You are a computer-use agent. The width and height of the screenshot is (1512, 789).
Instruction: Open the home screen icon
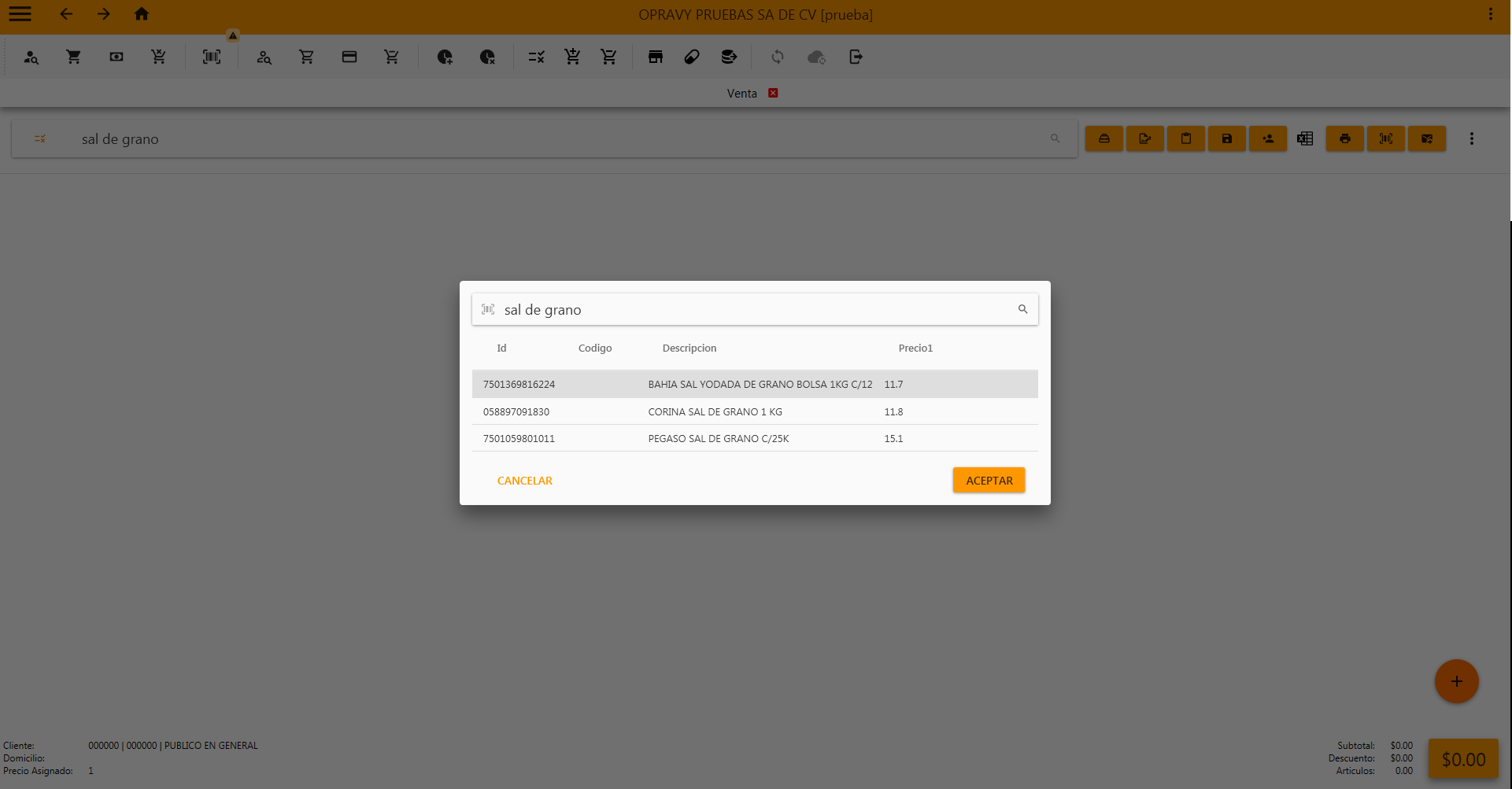(x=142, y=14)
